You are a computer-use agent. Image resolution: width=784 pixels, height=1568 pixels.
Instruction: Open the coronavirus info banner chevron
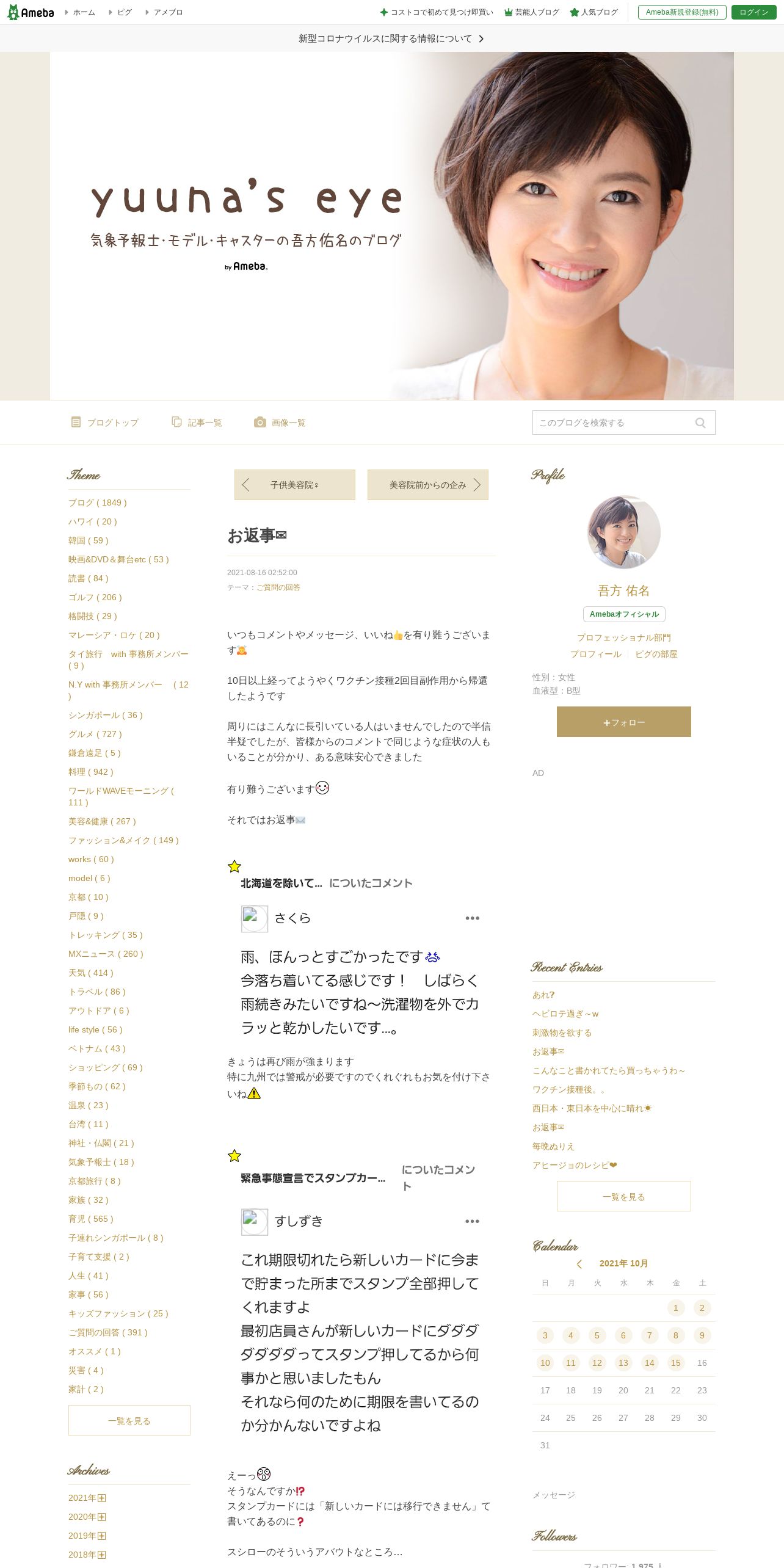click(x=481, y=38)
